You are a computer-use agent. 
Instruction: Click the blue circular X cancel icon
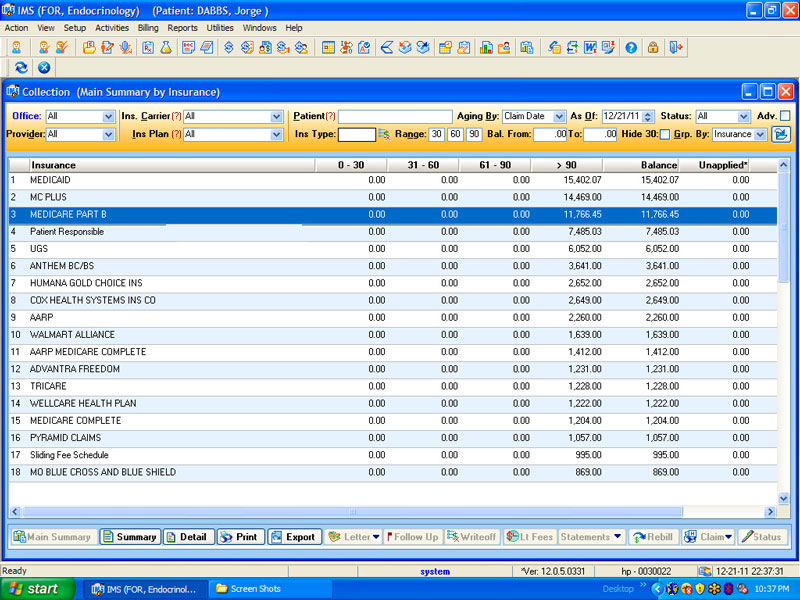point(44,67)
